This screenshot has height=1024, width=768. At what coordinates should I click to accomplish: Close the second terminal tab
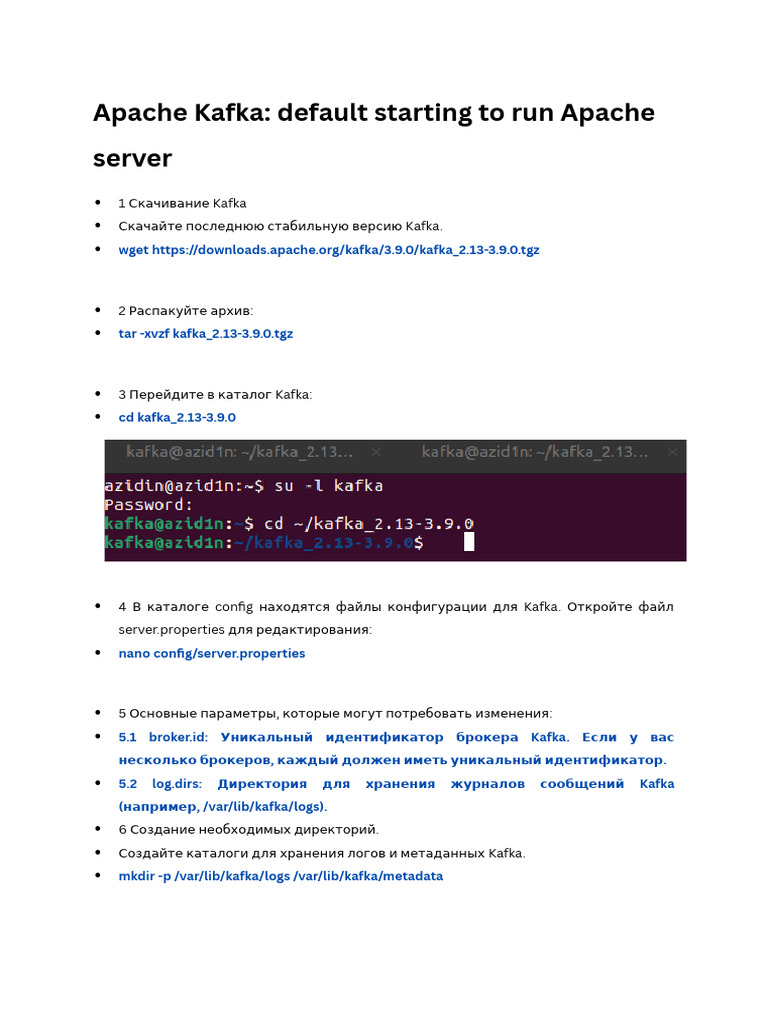pyautogui.click(x=673, y=451)
